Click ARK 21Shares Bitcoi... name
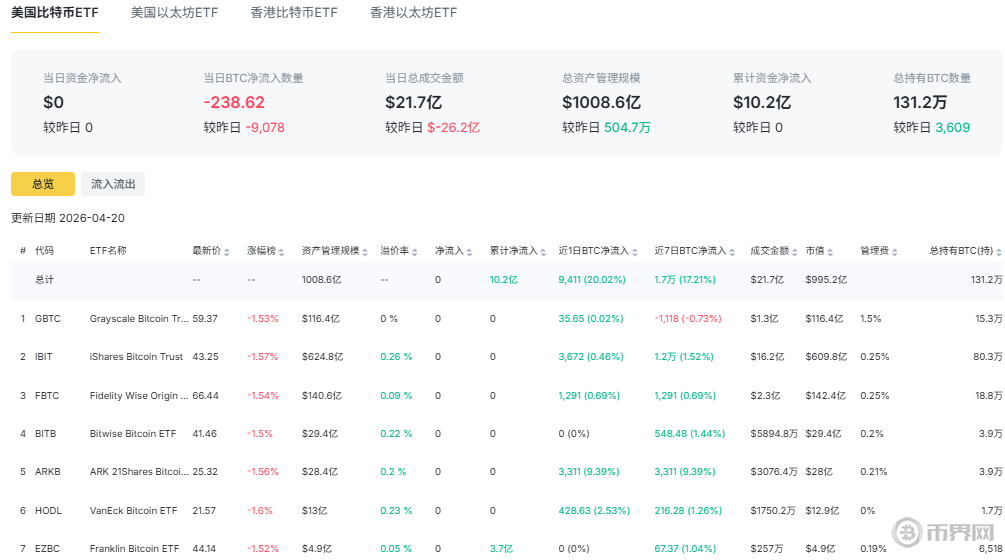 139,472
